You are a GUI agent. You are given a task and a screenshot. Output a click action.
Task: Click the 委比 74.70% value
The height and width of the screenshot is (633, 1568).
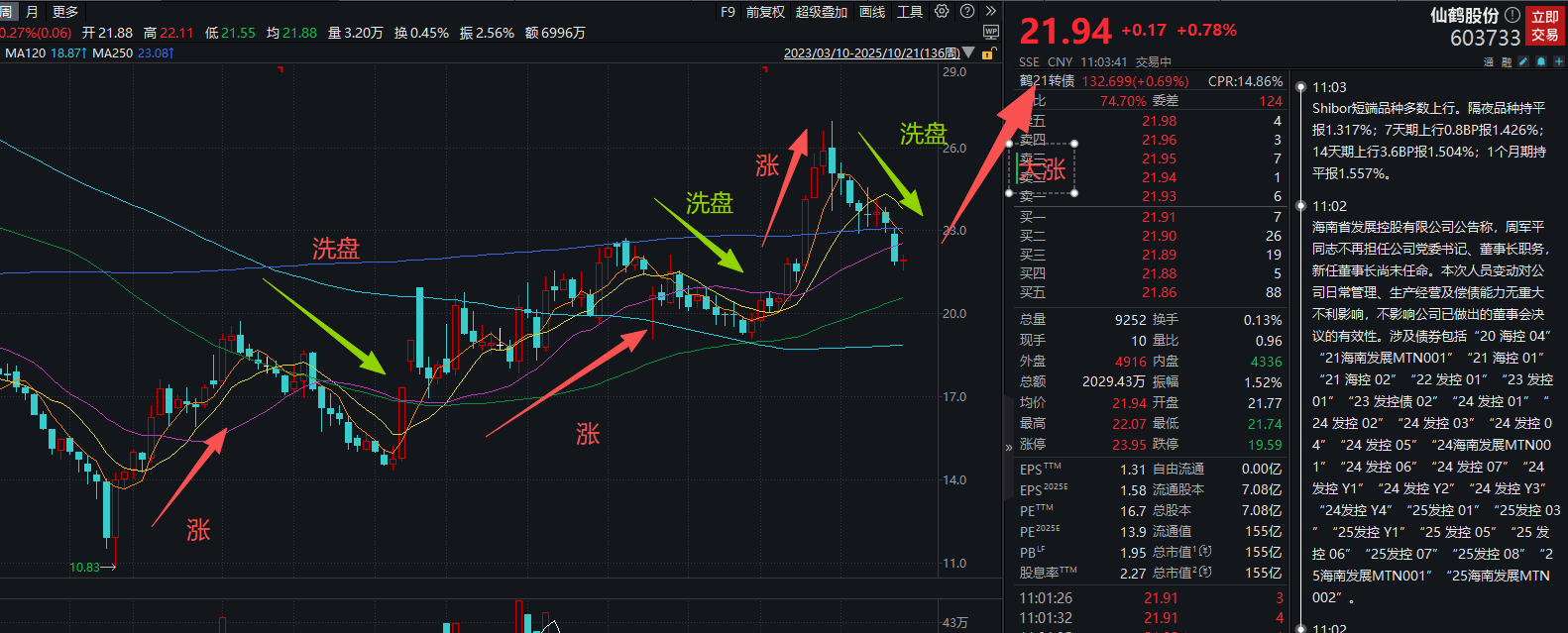1123,101
